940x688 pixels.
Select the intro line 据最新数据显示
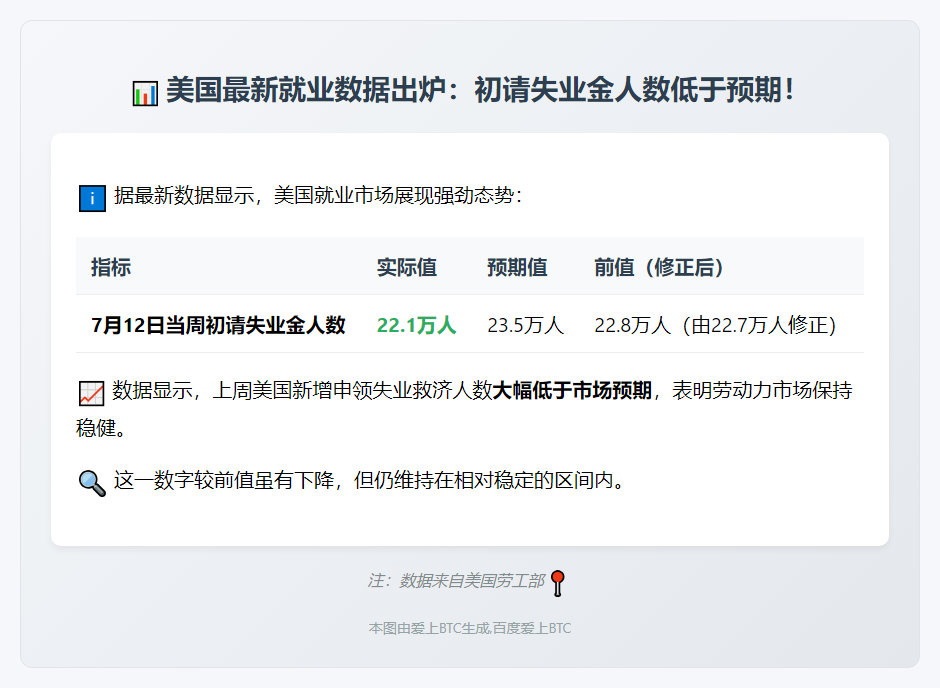tap(318, 195)
